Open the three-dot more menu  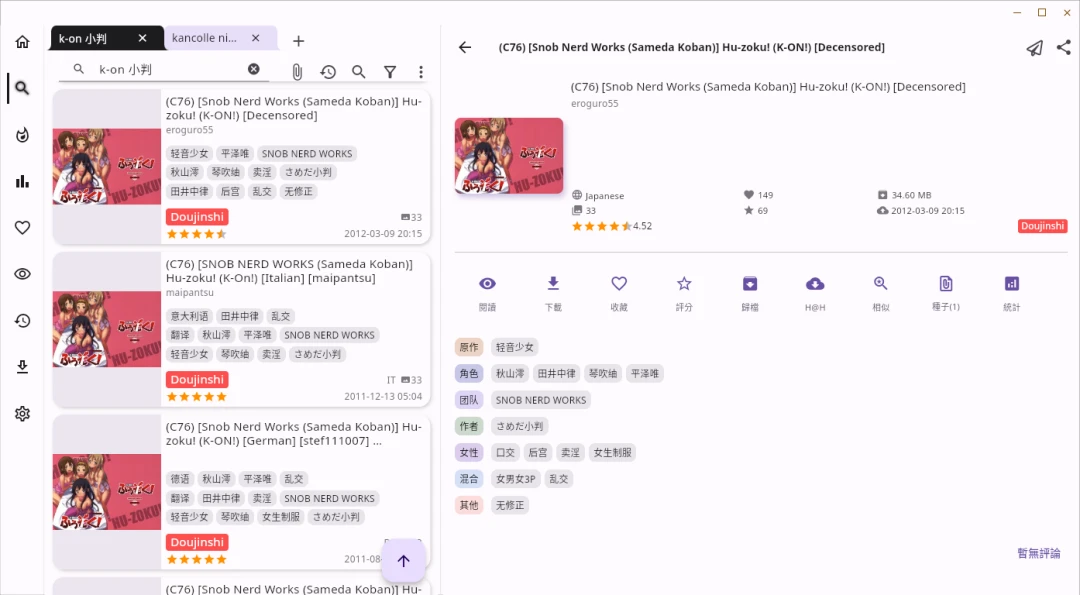(x=421, y=72)
